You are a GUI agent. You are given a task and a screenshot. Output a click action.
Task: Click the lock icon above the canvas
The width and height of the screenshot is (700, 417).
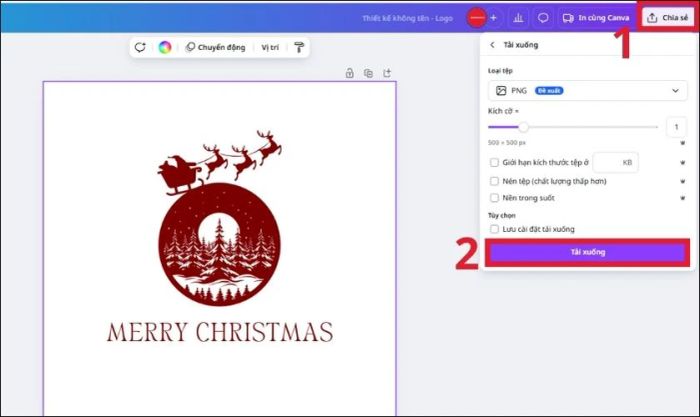coord(349,73)
